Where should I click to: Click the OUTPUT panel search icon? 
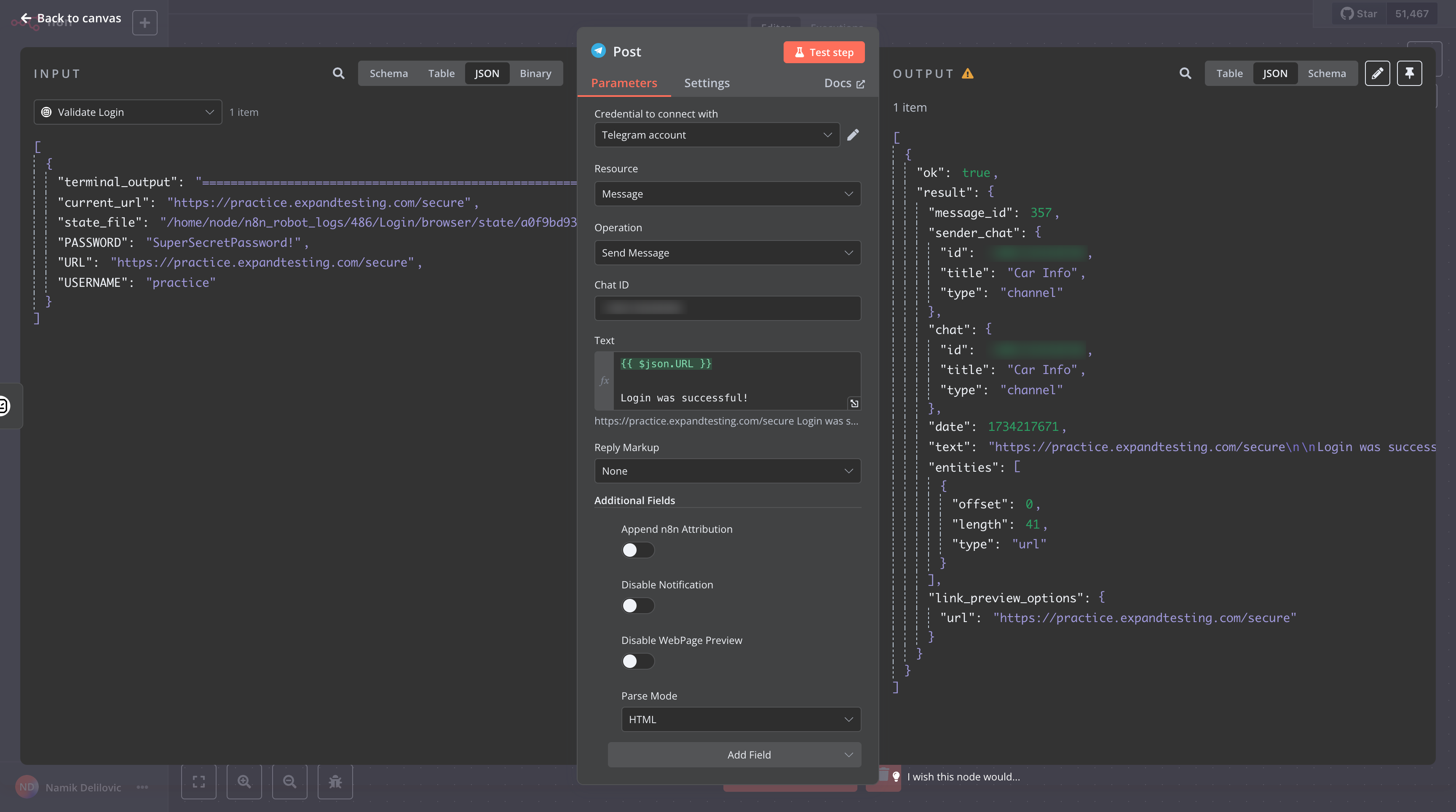point(1185,73)
